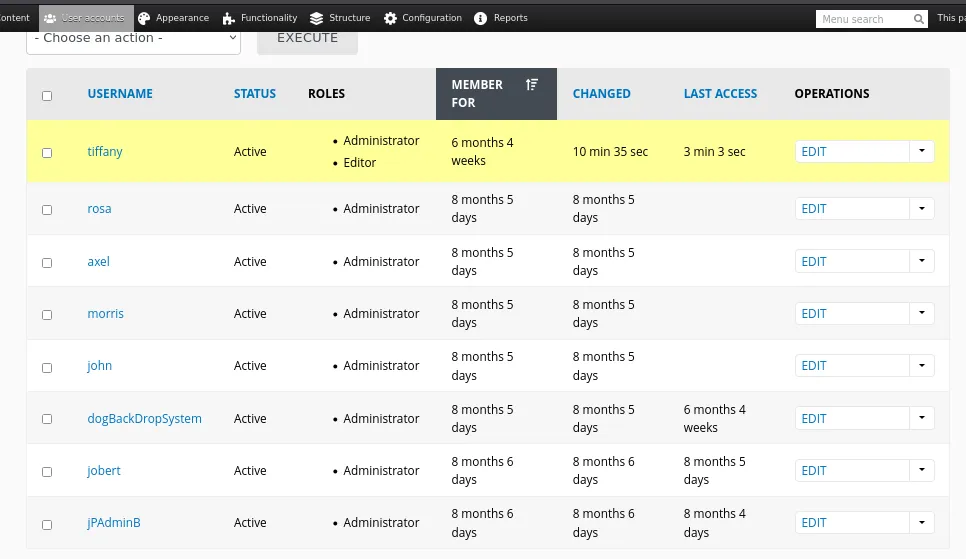Focus the Menu search input field
966x559 pixels.
coord(864,19)
